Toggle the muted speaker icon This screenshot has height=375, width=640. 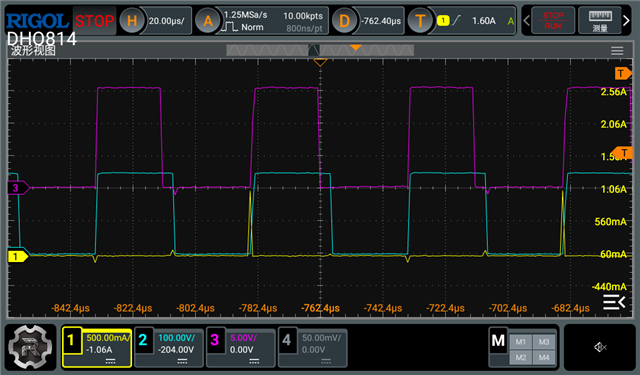[x=600, y=347]
